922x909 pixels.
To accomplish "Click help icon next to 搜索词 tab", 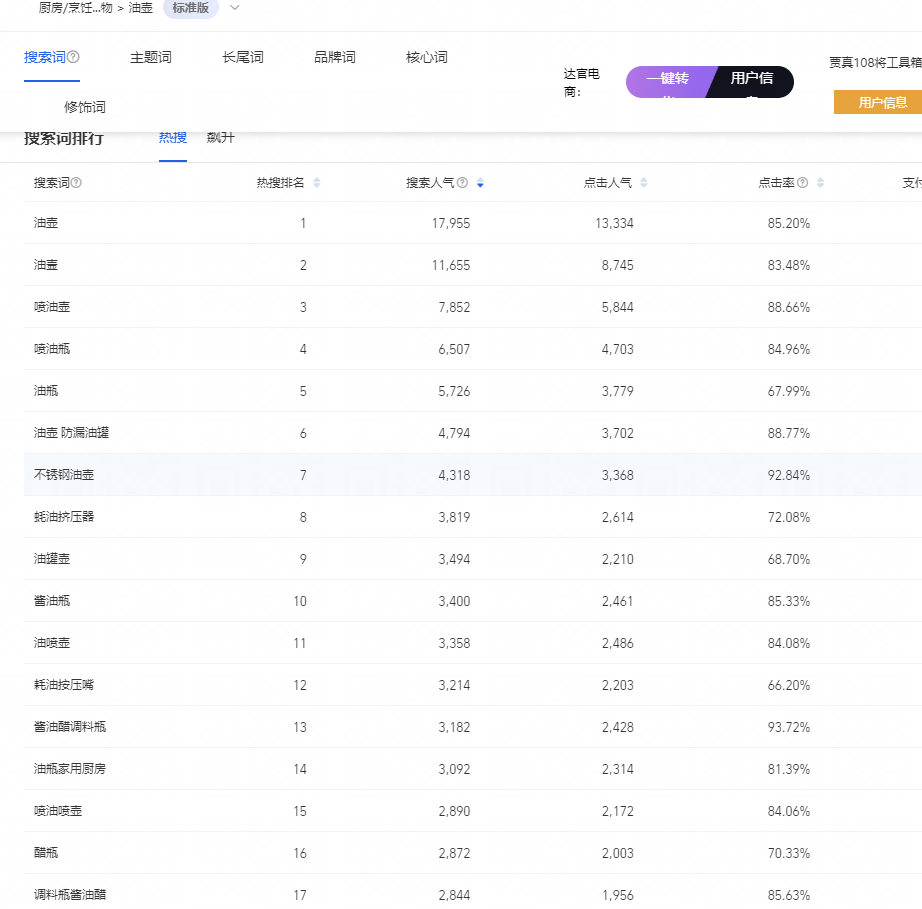I will pyautogui.click(x=74, y=57).
